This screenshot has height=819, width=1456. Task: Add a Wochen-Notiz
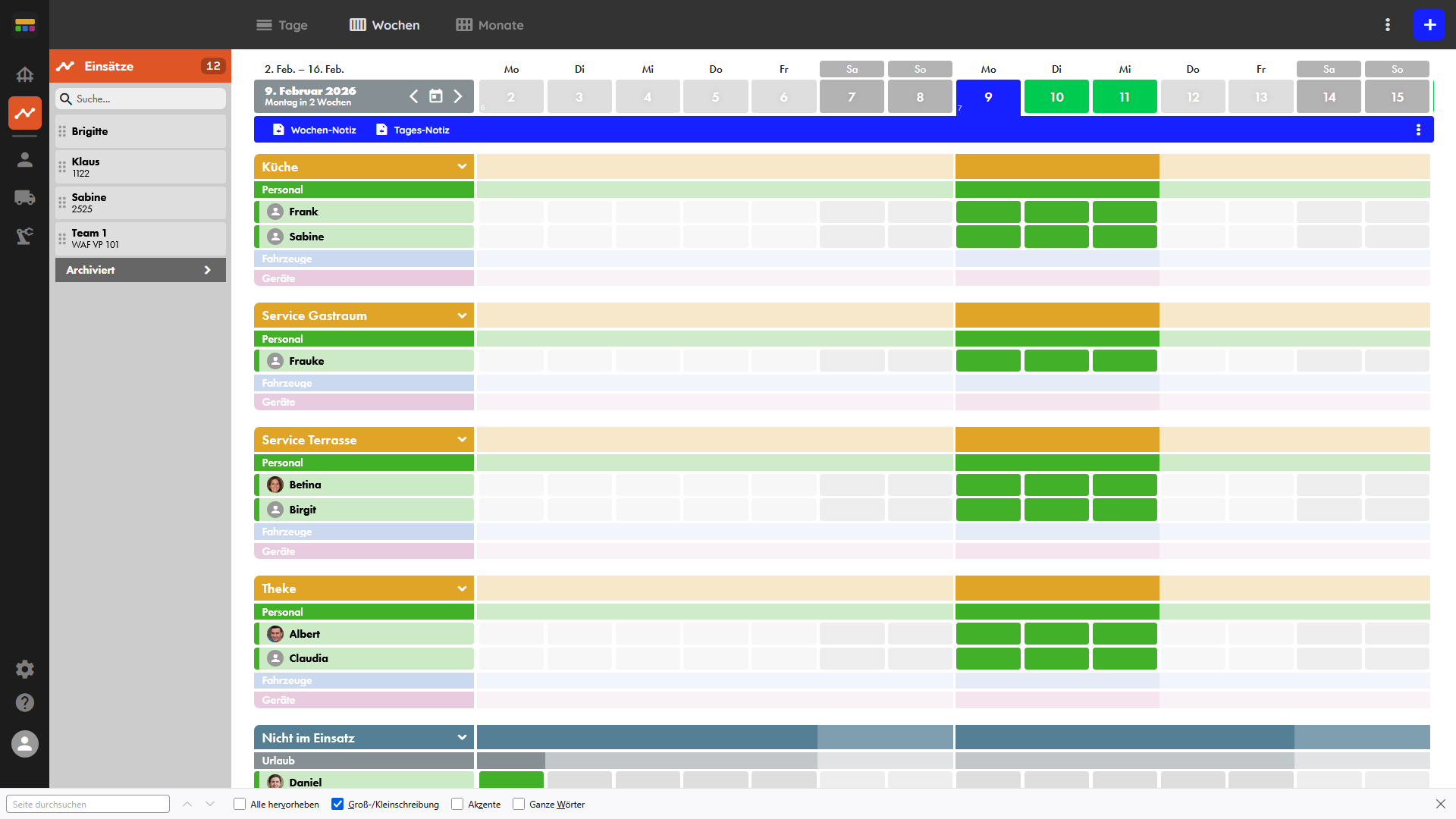(315, 130)
